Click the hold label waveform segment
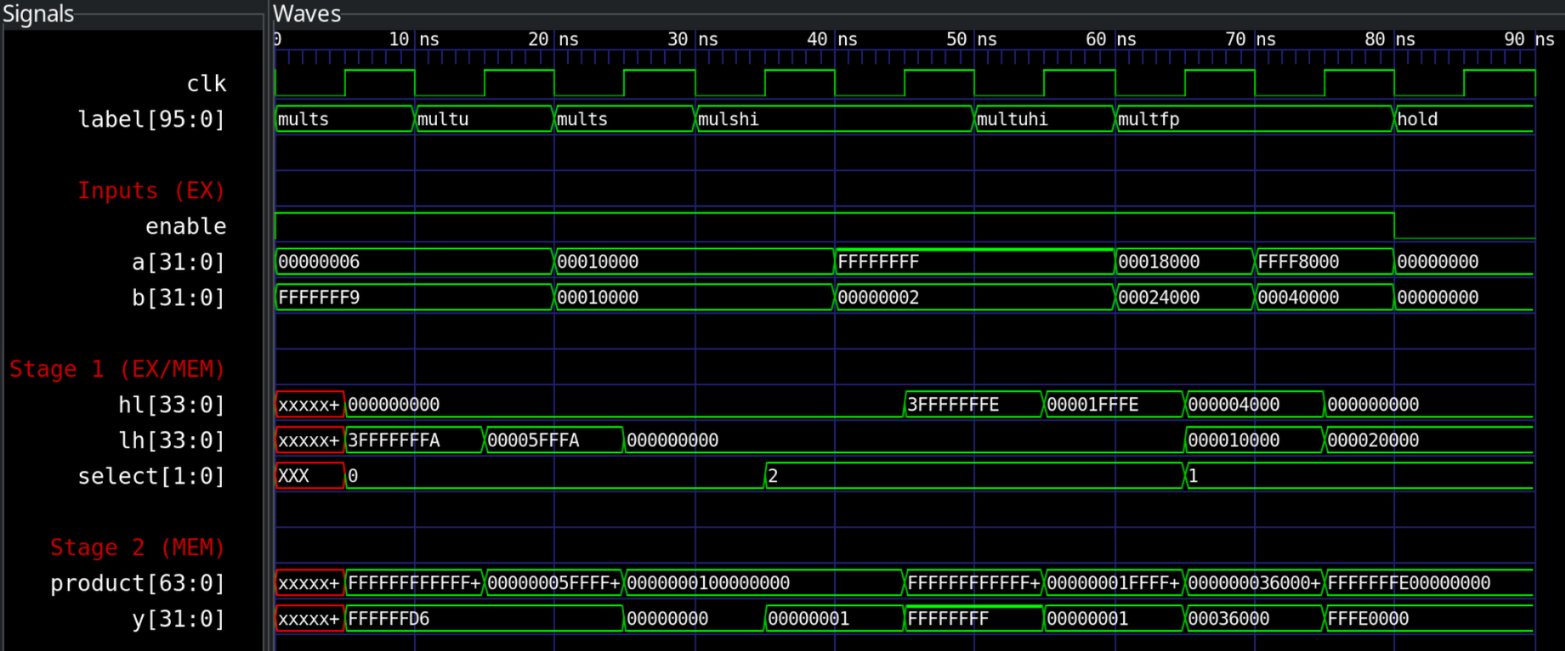Screen dimensions: 1565x651 pos(1464,119)
